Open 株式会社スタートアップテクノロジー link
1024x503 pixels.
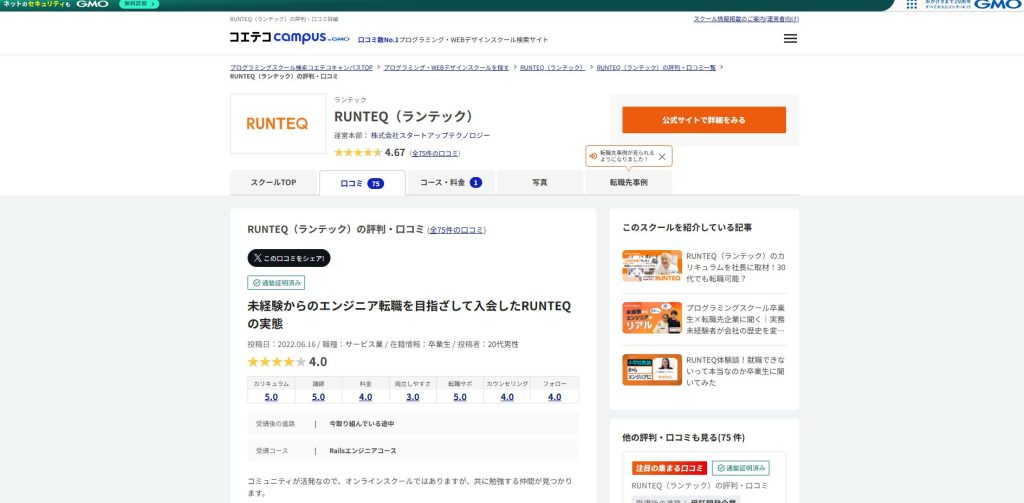(430, 135)
